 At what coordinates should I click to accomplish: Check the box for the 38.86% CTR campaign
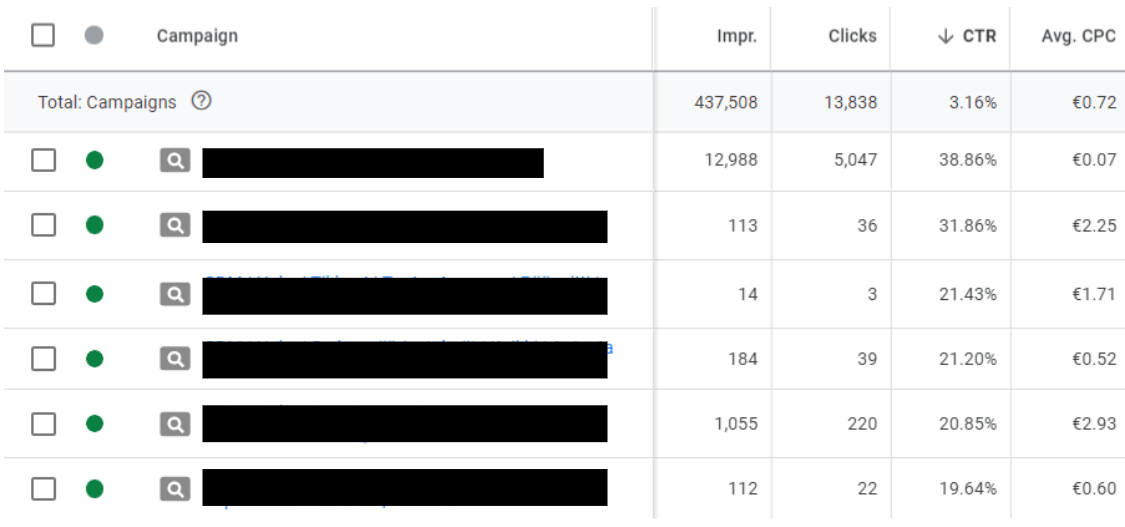click(43, 161)
